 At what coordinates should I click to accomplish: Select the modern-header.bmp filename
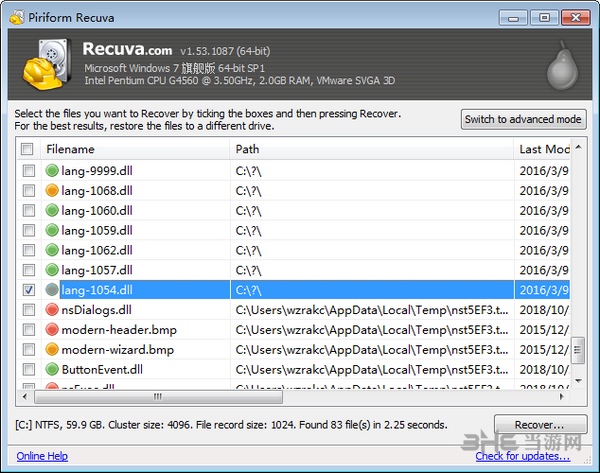119,330
